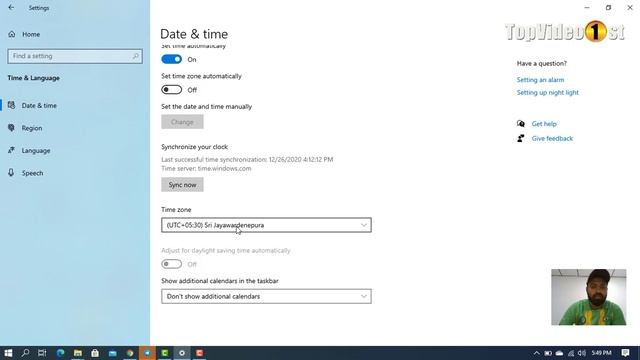Open the Action Center notifications icon
The height and width of the screenshot is (360, 640).
(625, 353)
